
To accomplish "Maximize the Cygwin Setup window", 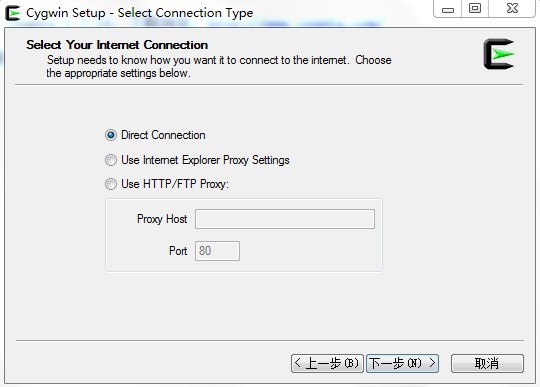I will point(475,8).
